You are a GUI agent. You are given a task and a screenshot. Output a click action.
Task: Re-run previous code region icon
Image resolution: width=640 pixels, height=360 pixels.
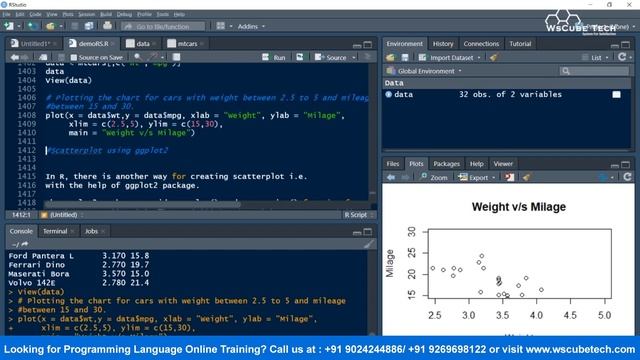[x=300, y=57]
